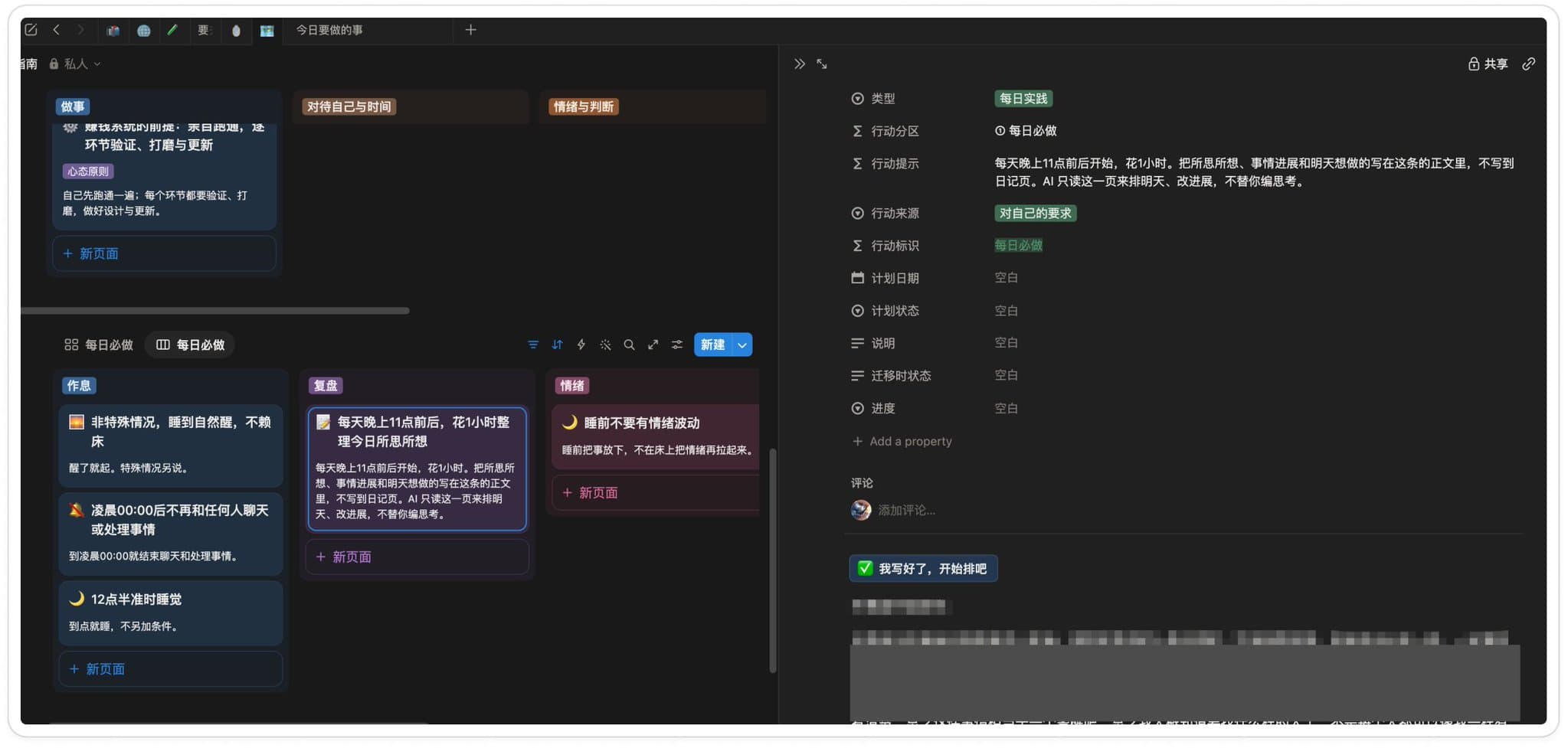Expand the database to full screen
The height and width of the screenshot is (748, 1568).
pyautogui.click(x=653, y=345)
